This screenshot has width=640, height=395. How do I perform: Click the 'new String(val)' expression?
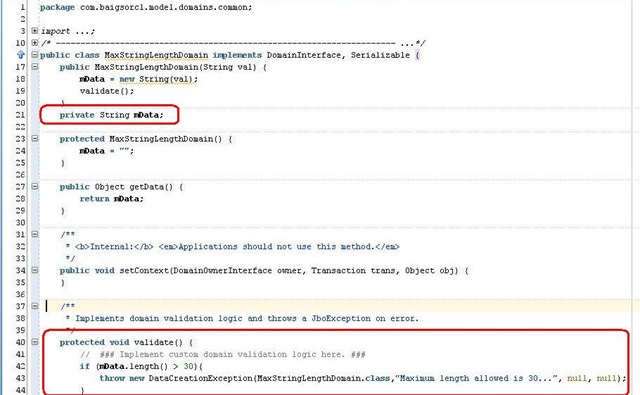click(158, 79)
